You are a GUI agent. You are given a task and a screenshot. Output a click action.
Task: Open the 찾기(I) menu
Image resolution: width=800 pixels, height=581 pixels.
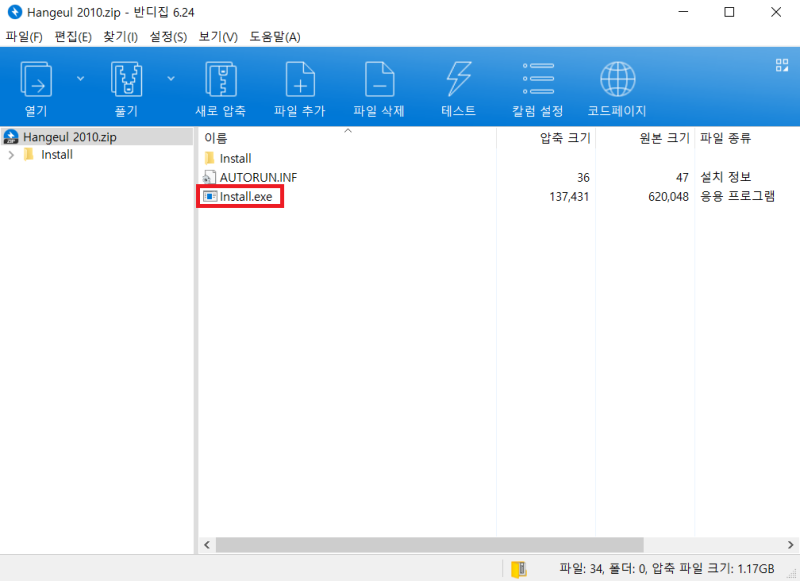tap(120, 37)
